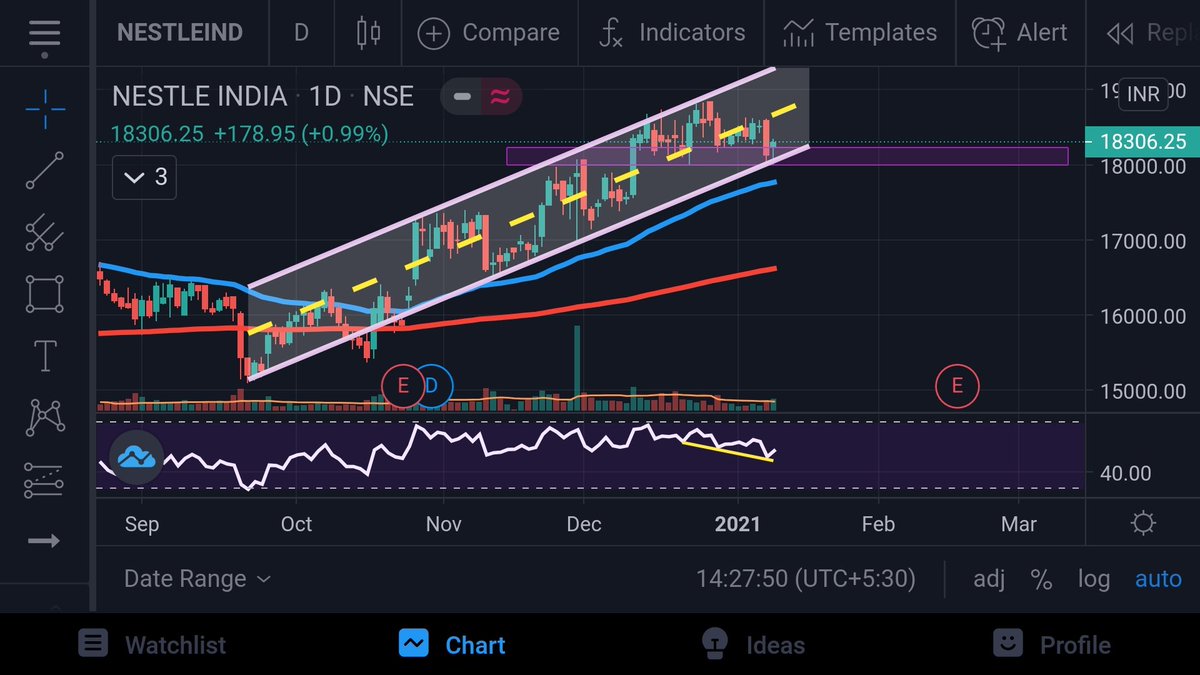Open the Indicators list
The width and height of the screenshot is (1200, 675).
[x=672, y=32]
